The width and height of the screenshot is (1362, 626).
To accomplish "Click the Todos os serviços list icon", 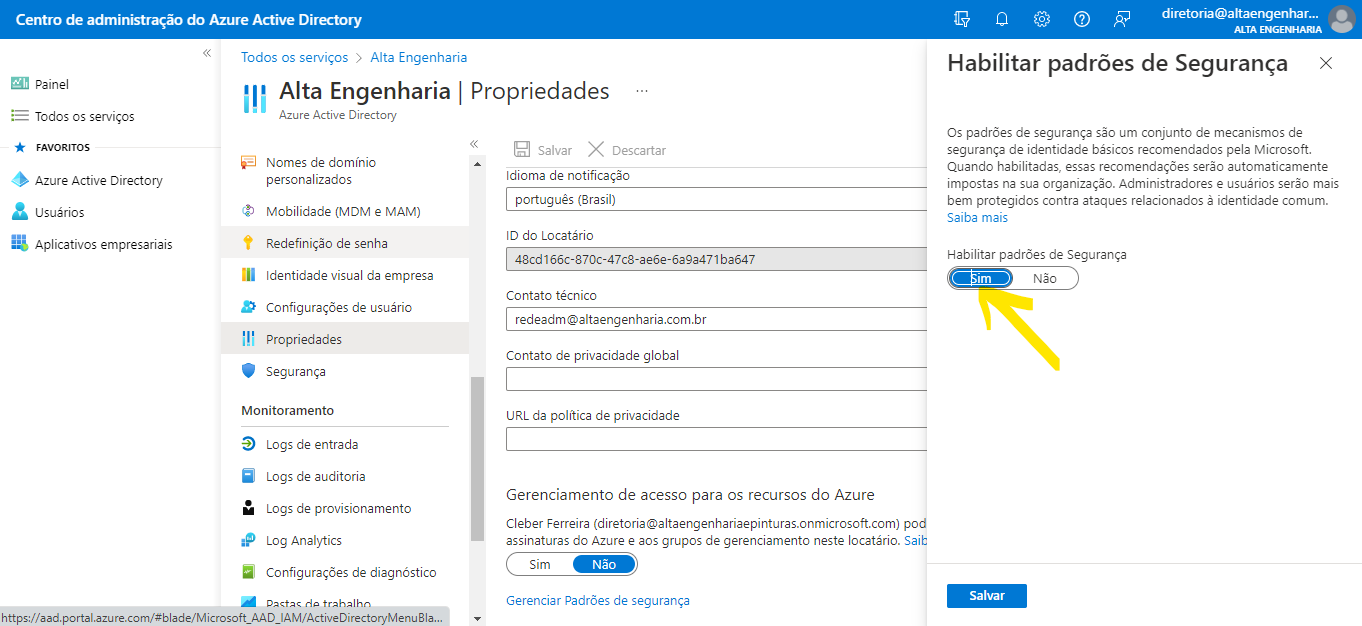I will (20, 116).
